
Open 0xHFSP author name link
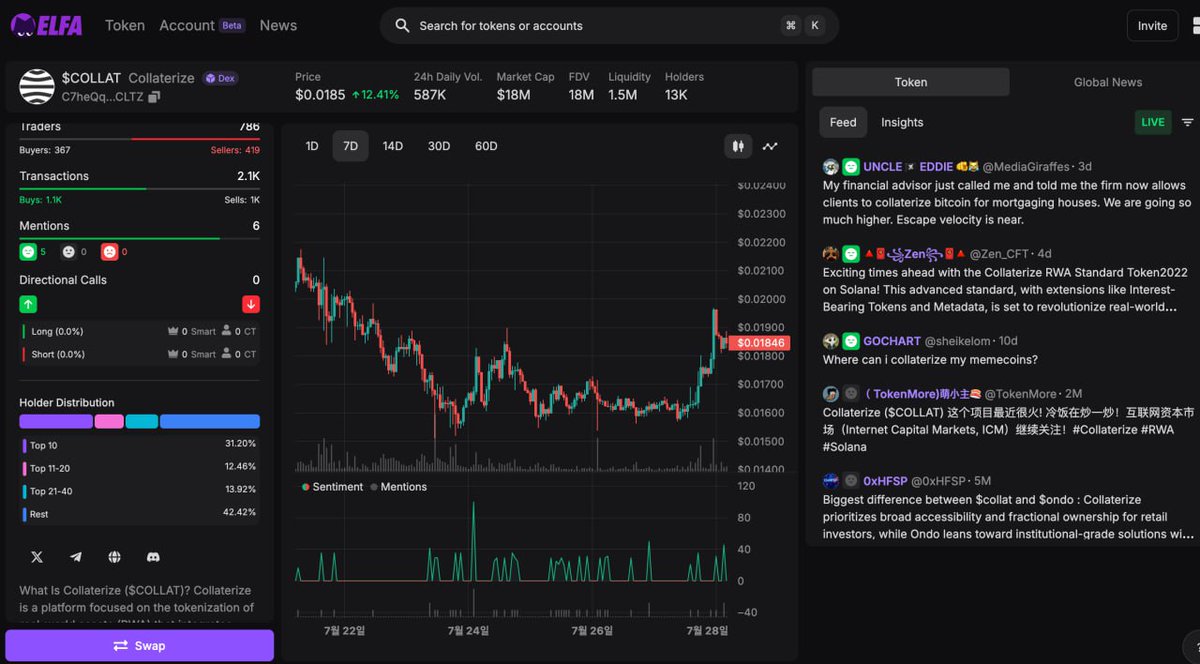(x=885, y=481)
